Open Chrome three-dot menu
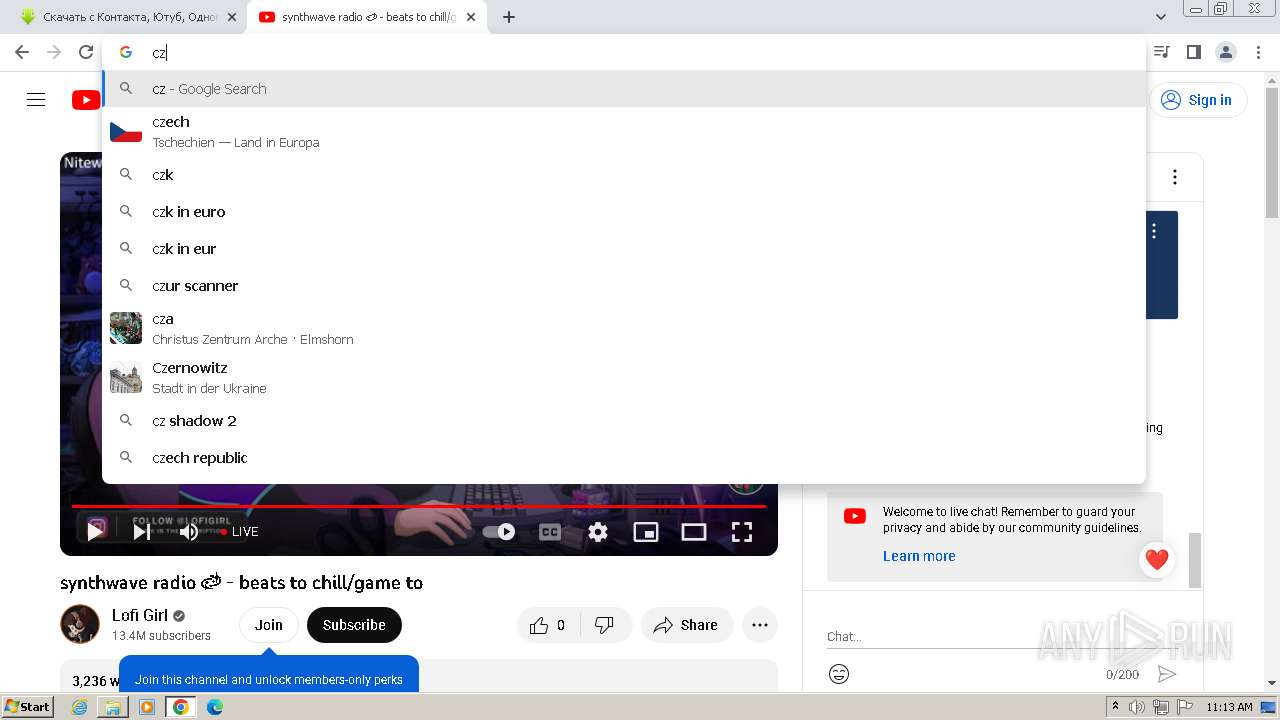This screenshot has height=720, width=1280. (x=1258, y=52)
